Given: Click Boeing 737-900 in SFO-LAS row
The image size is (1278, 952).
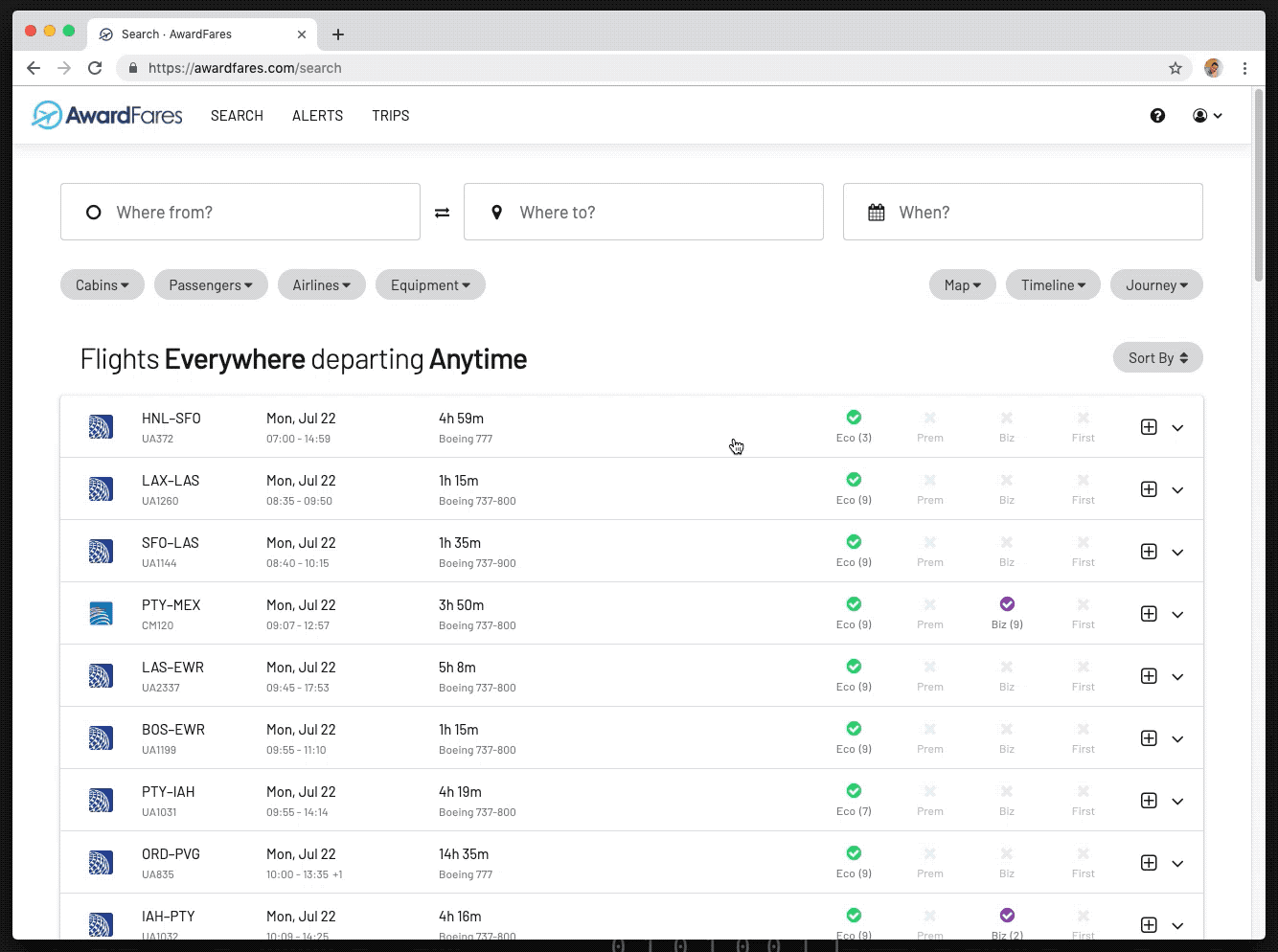Looking at the screenshot, I should (x=477, y=563).
